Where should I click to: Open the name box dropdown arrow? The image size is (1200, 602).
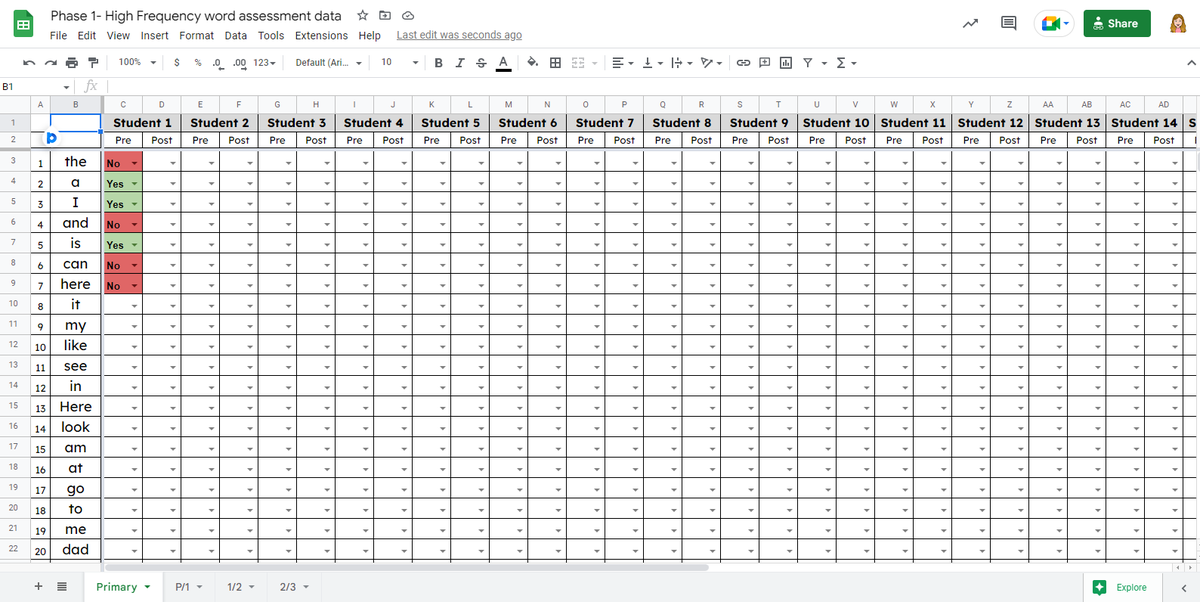coord(67,87)
